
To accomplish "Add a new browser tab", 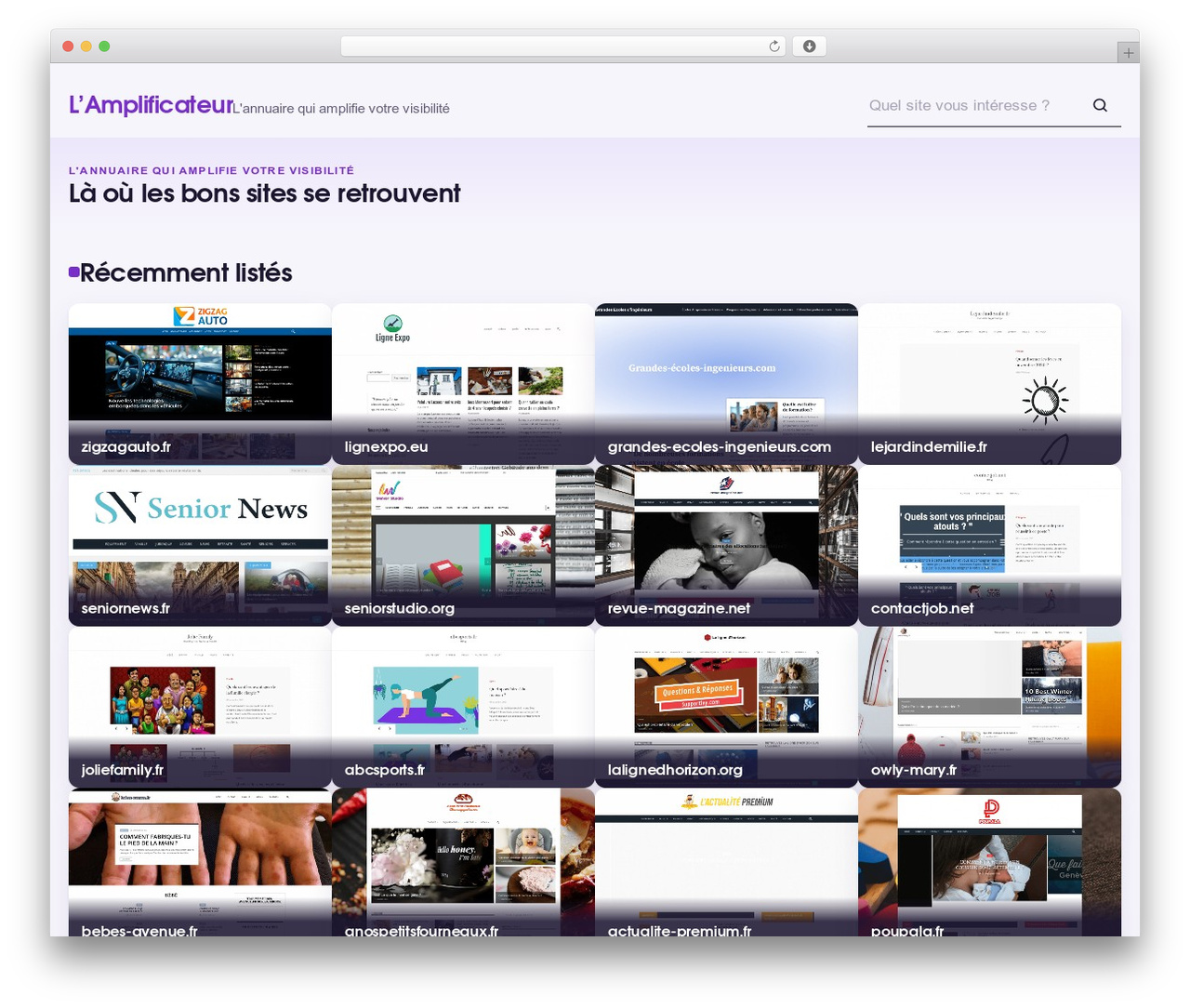I will [1128, 53].
